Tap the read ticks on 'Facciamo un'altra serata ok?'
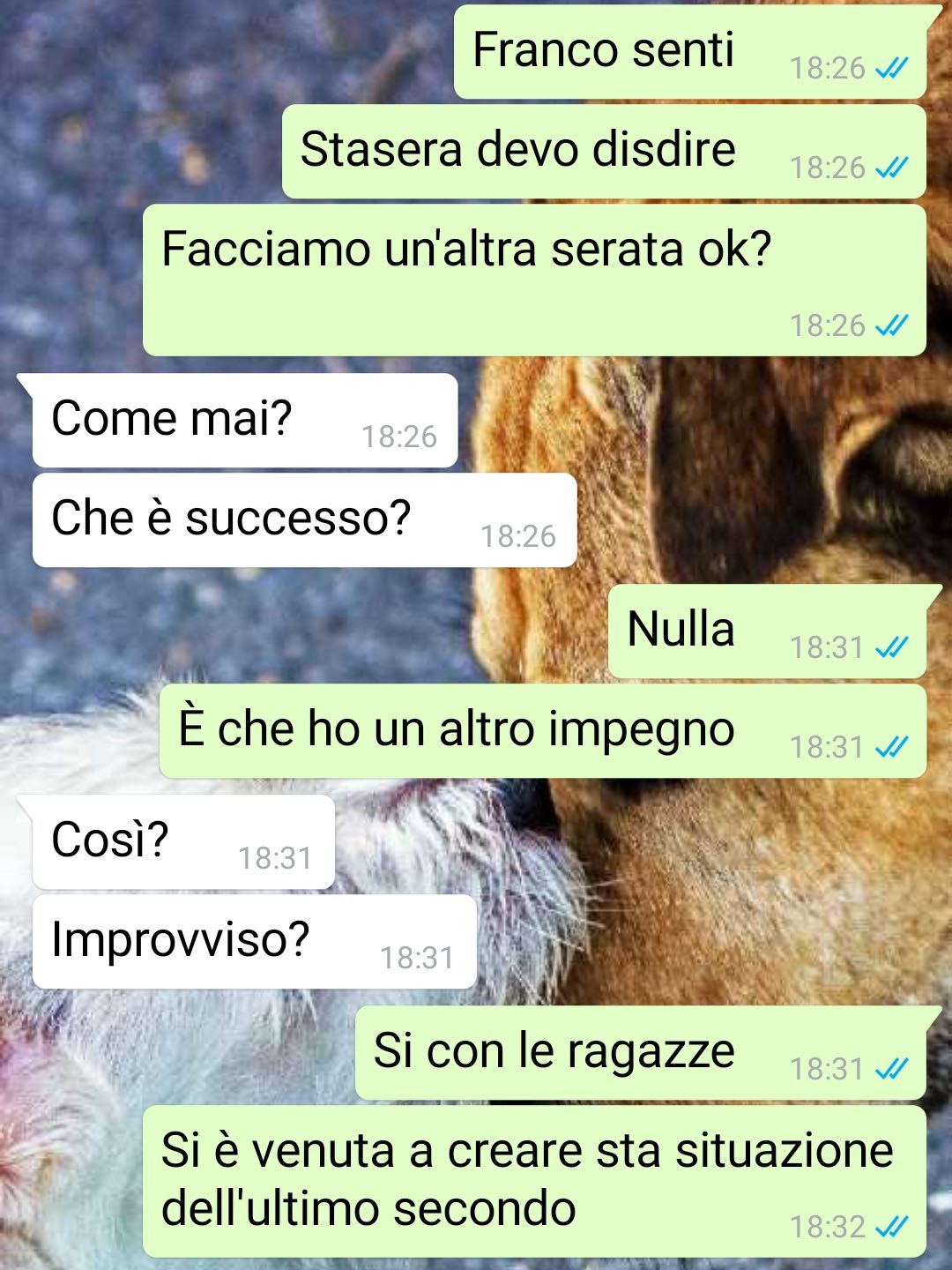Viewport: 952px width, 1270px height. [891, 325]
